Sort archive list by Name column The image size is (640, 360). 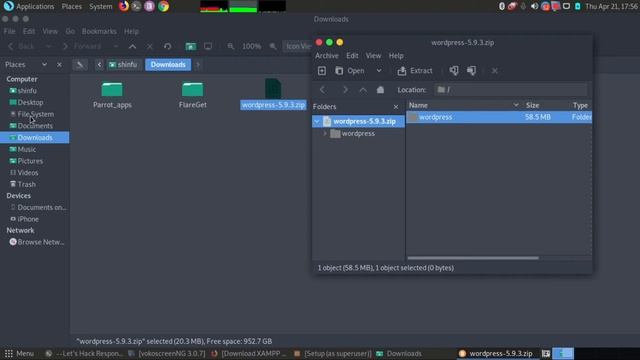click(464, 105)
